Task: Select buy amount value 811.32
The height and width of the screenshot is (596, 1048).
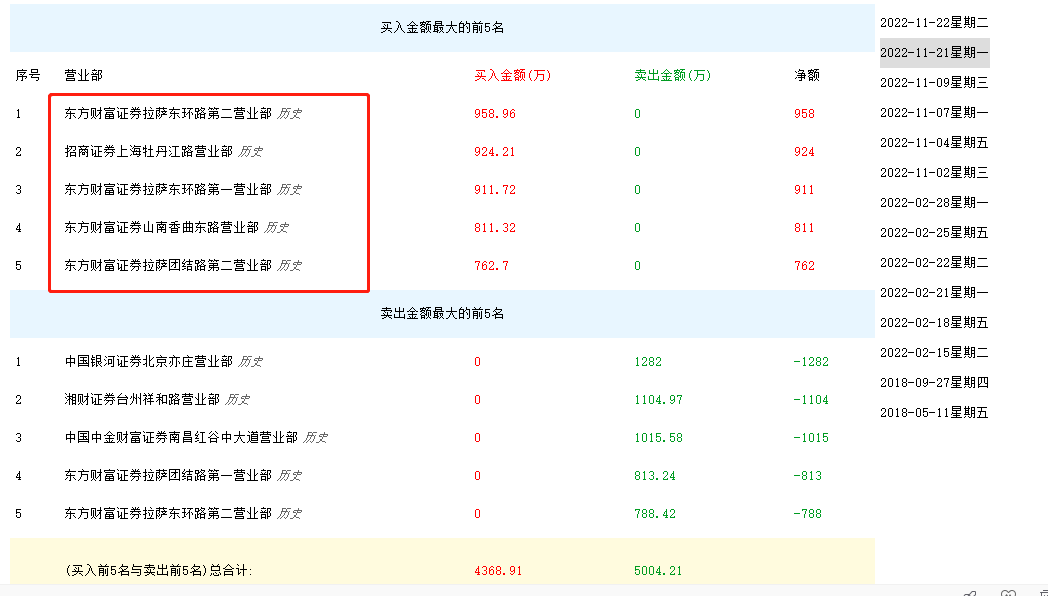Action: point(495,229)
